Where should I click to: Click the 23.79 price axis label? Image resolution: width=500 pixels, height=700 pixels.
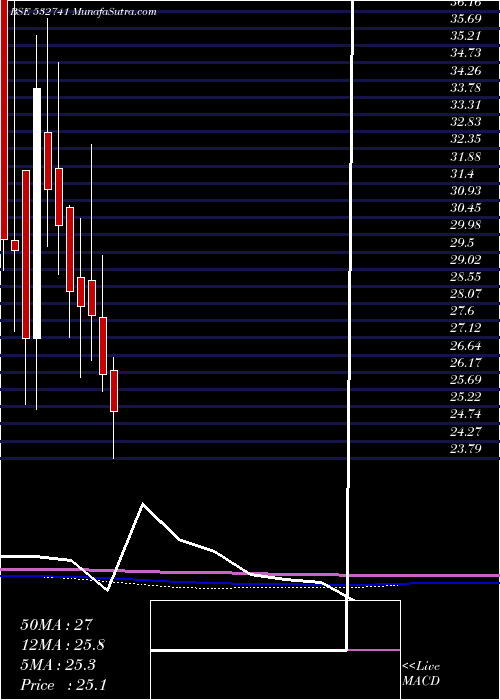(466, 449)
